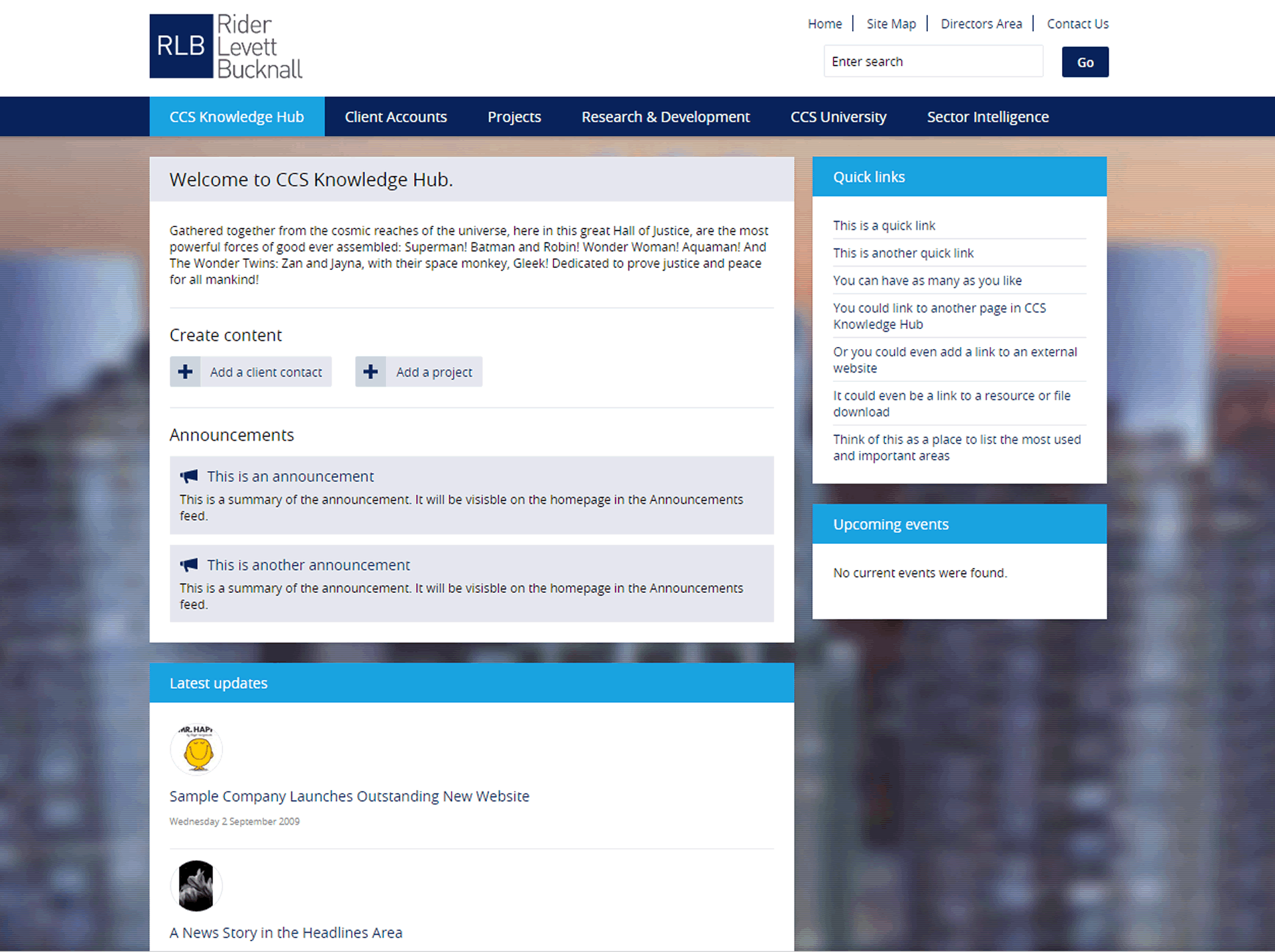Image resolution: width=1275 pixels, height=952 pixels.
Task: Click the Upcoming events panel header
Action: pos(959,524)
